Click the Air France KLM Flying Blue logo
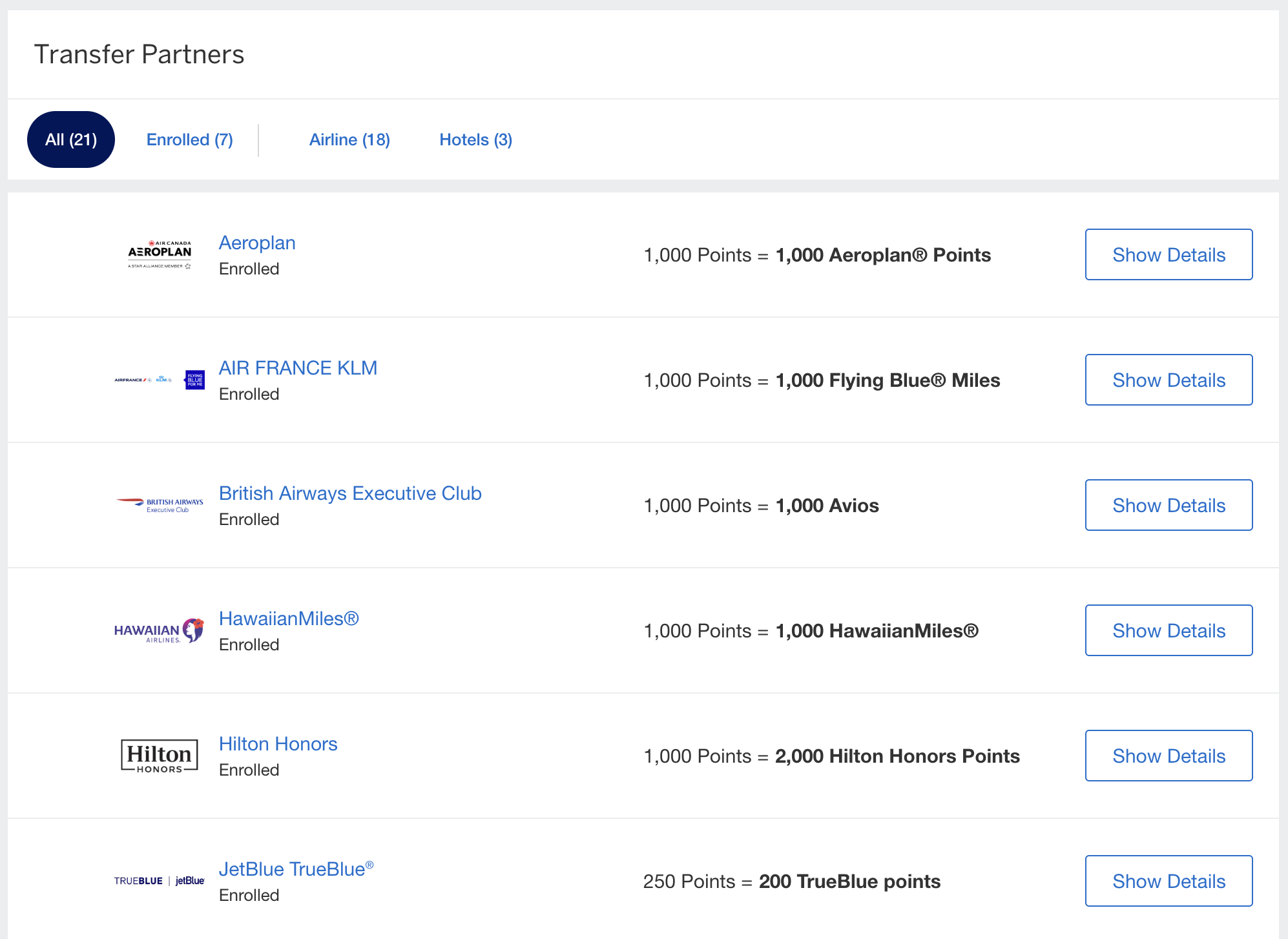 click(159, 380)
